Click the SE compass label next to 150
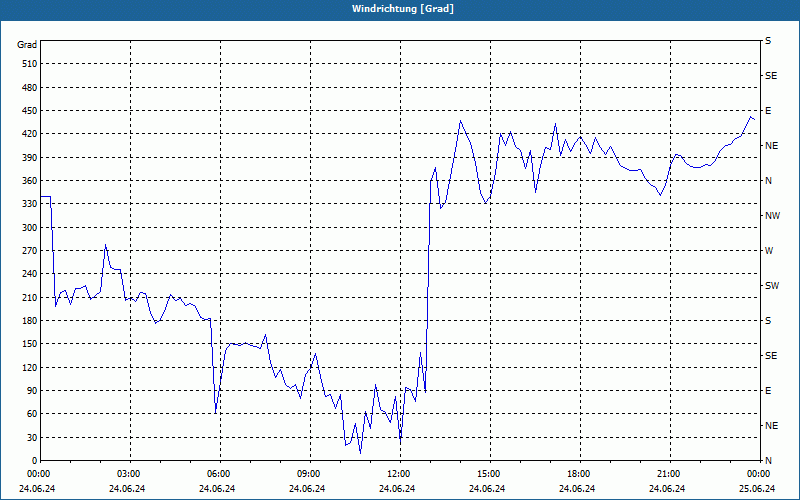 (771, 356)
